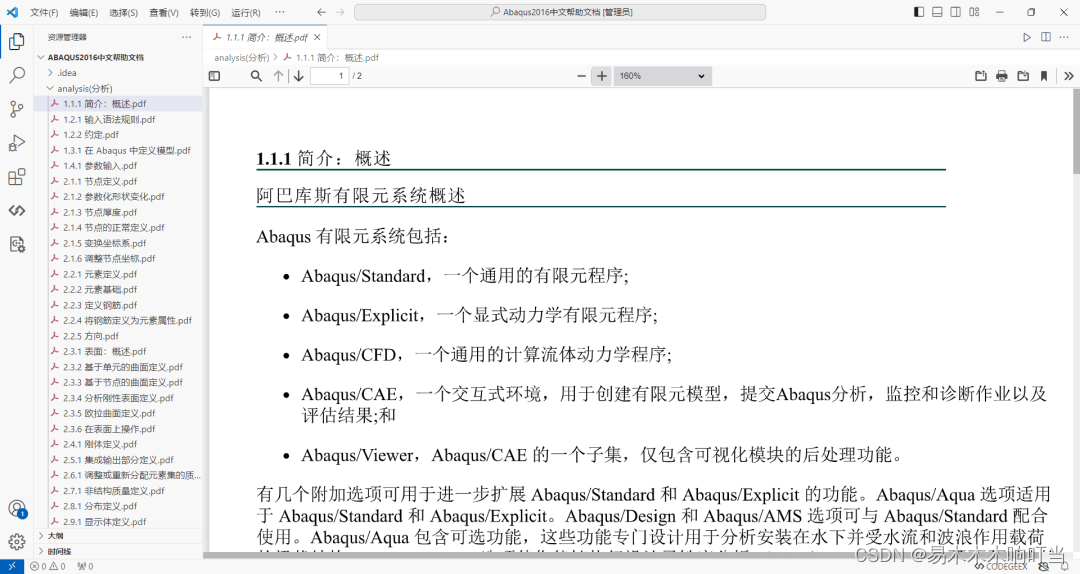Open PDF tools double-chevron menu
Viewport: 1080px width, 574px height.
1068,76
